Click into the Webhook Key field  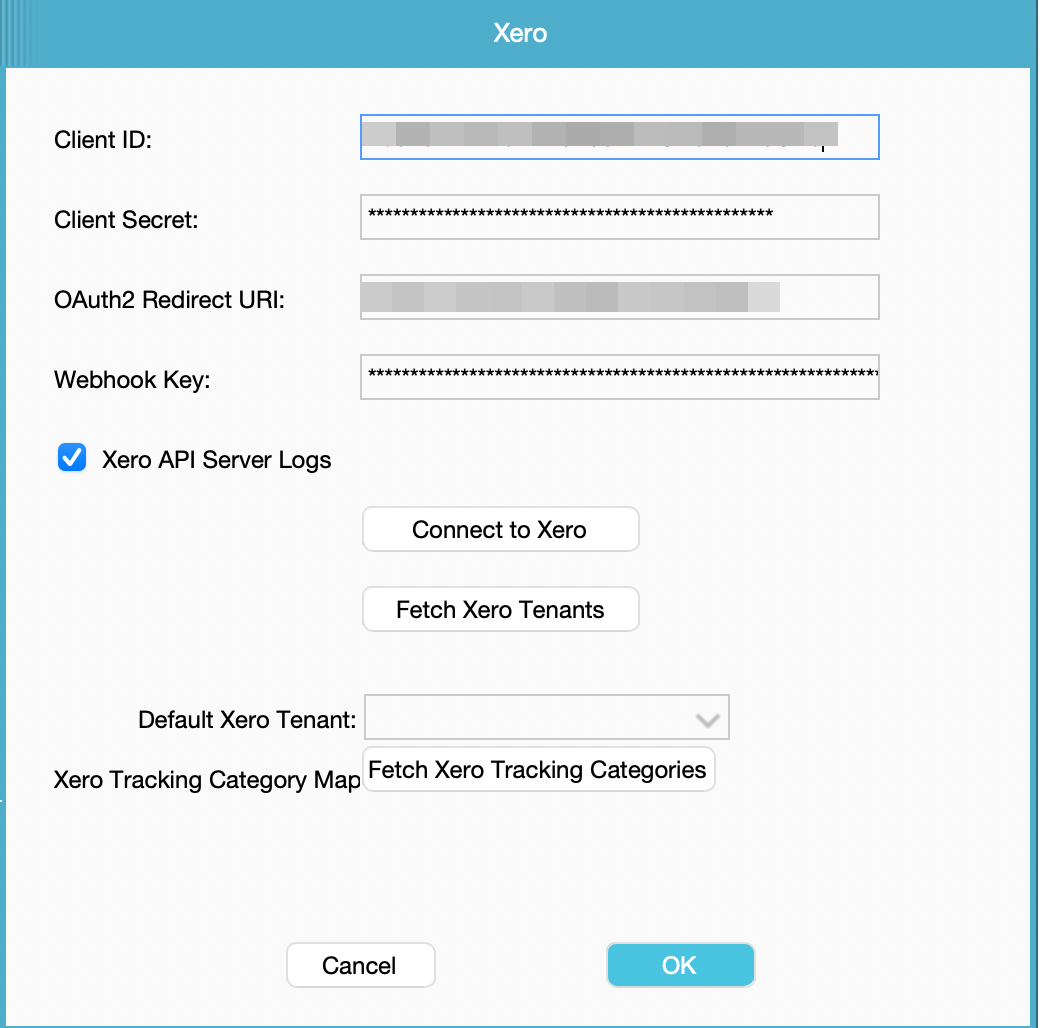(619, 377)
